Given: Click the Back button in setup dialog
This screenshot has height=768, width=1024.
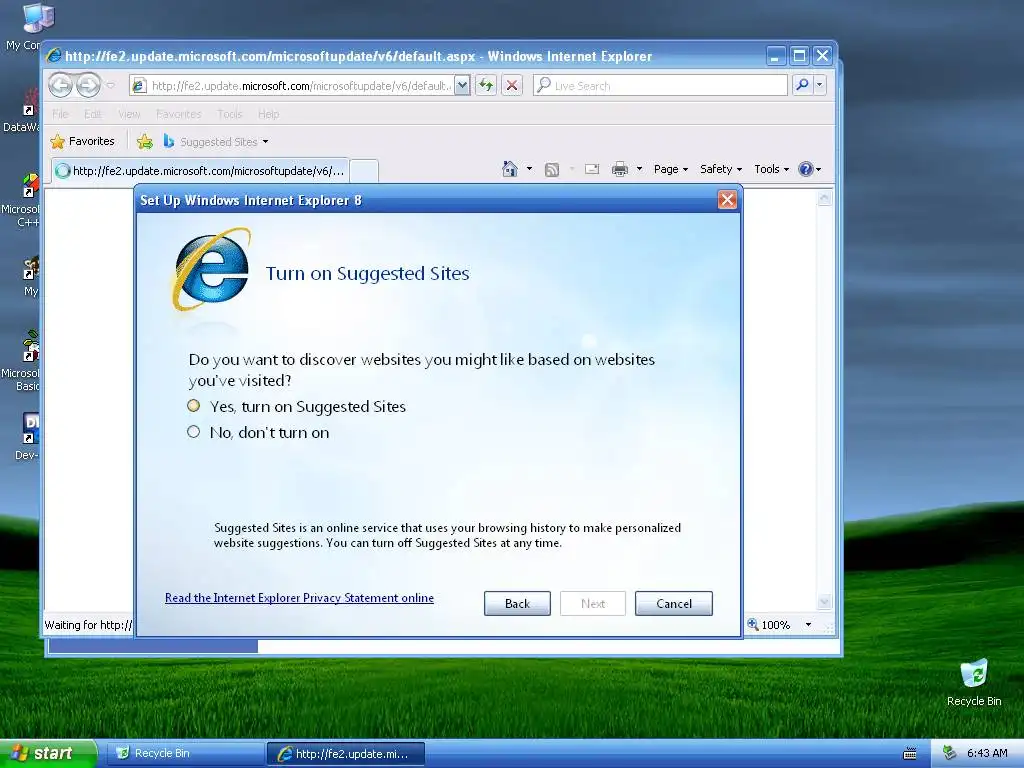Looking at the screenshot, I should [x=517, y=603].
